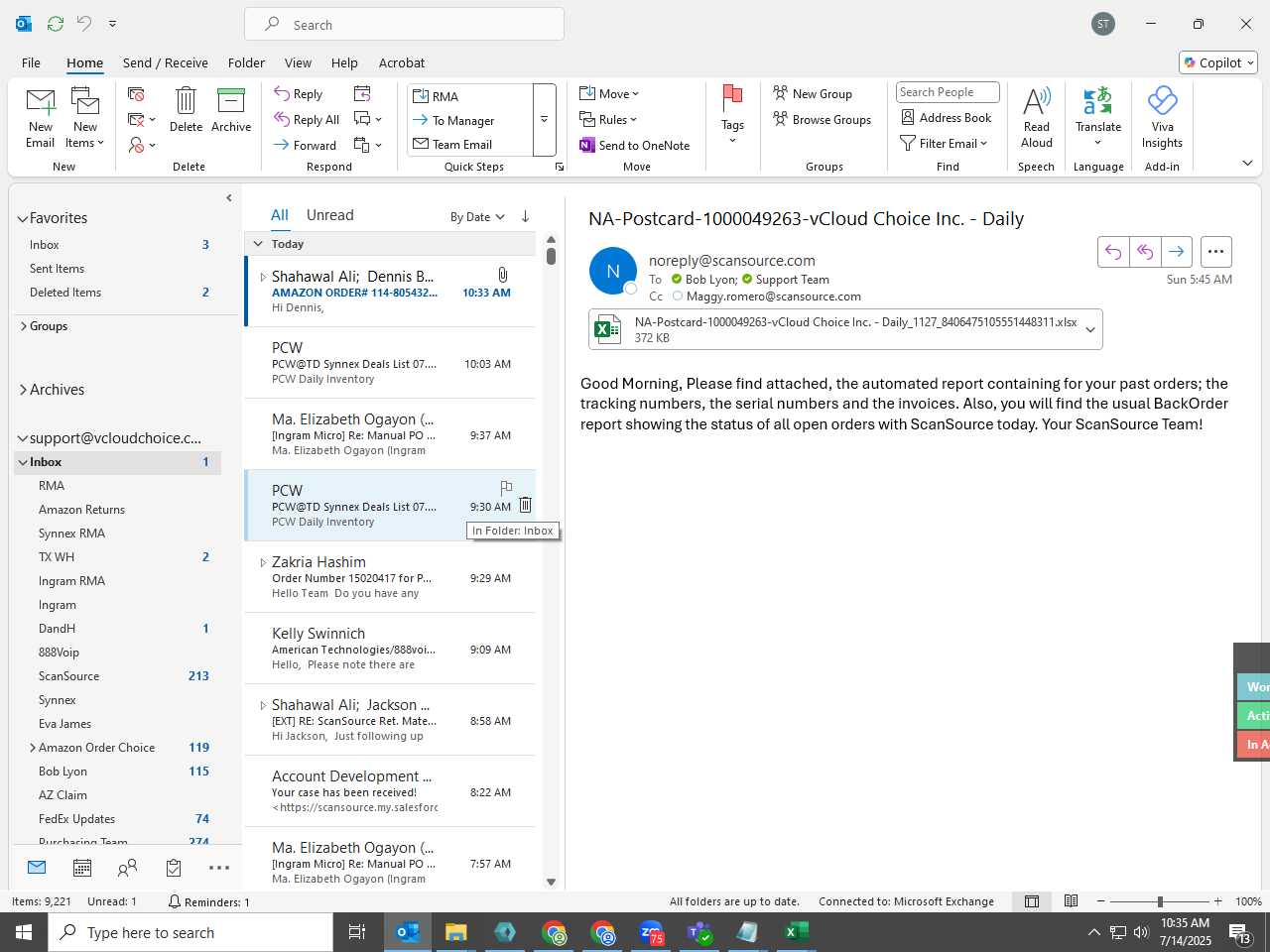
Task: Open the Rules dropdown
Action: click(x=608, y=119)
